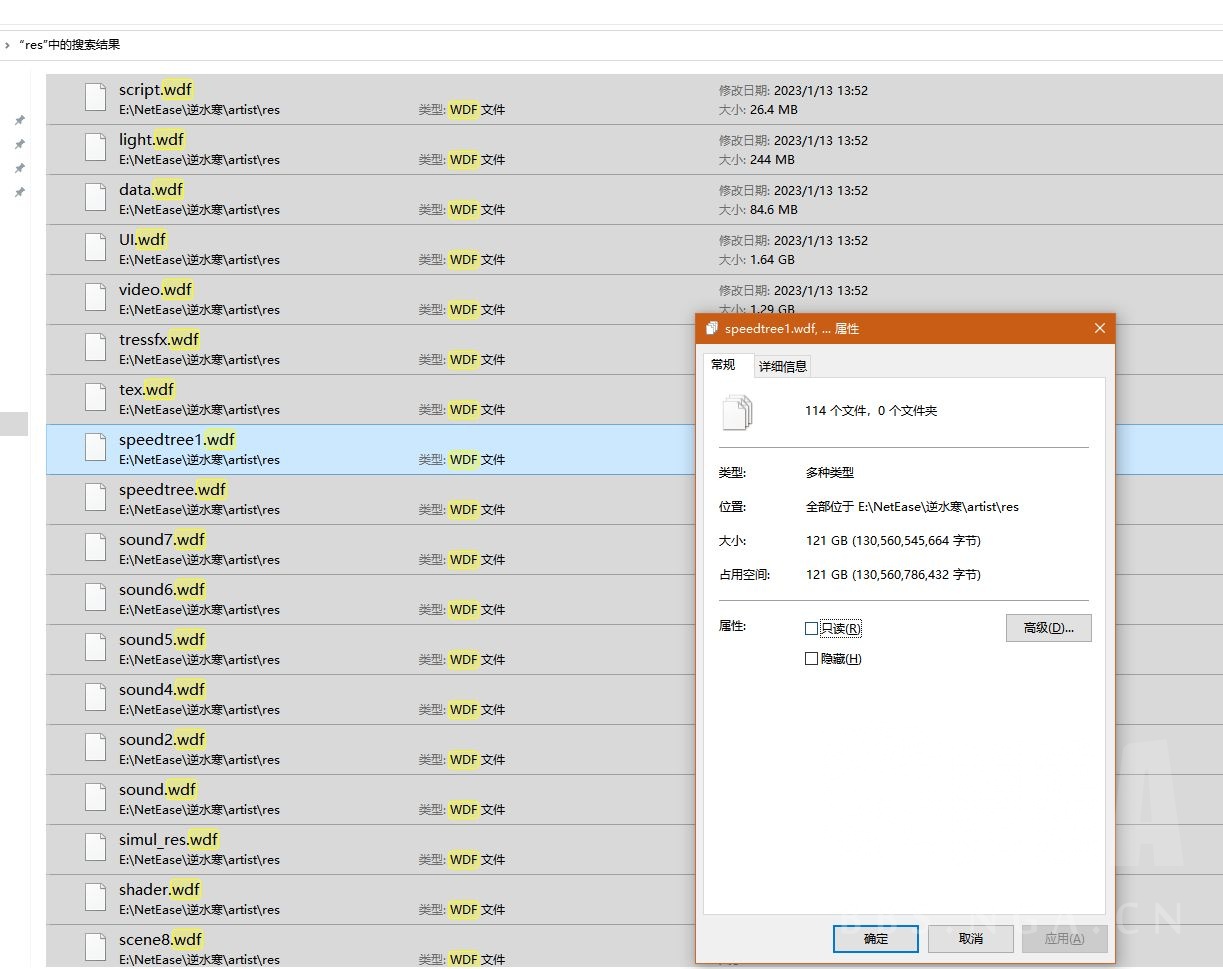Click the script.wdf file icon
1223x969 pixels.
(x=96, y=98)
